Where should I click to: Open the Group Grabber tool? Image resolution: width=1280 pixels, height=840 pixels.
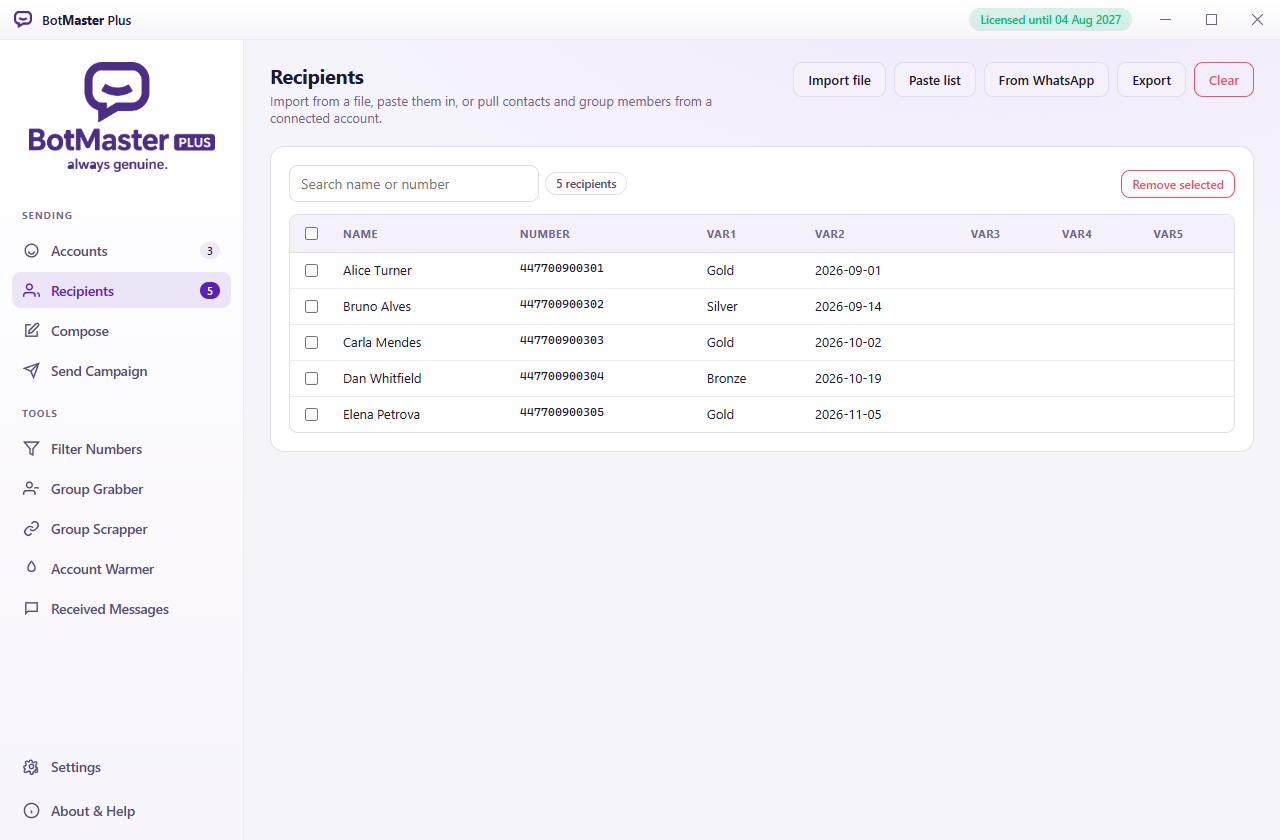click(121, 489)
